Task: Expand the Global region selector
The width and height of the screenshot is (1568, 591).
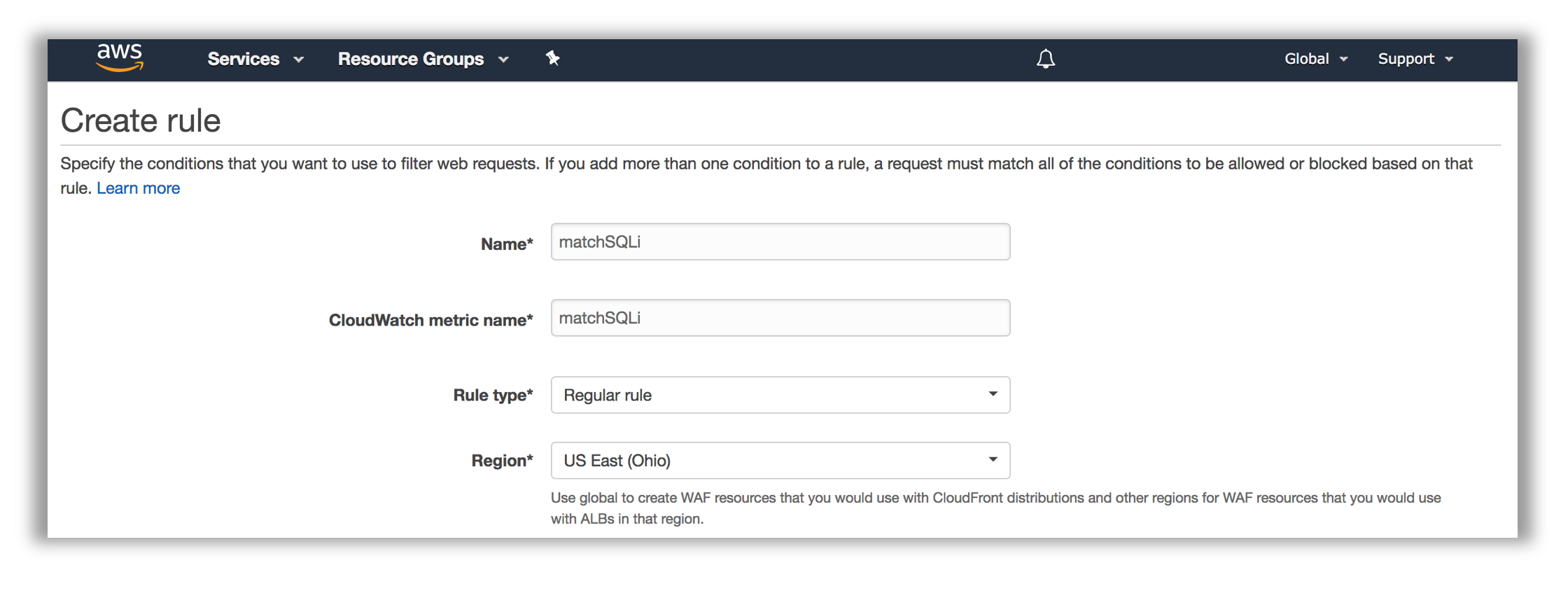Action: [x=1316, y=59]
